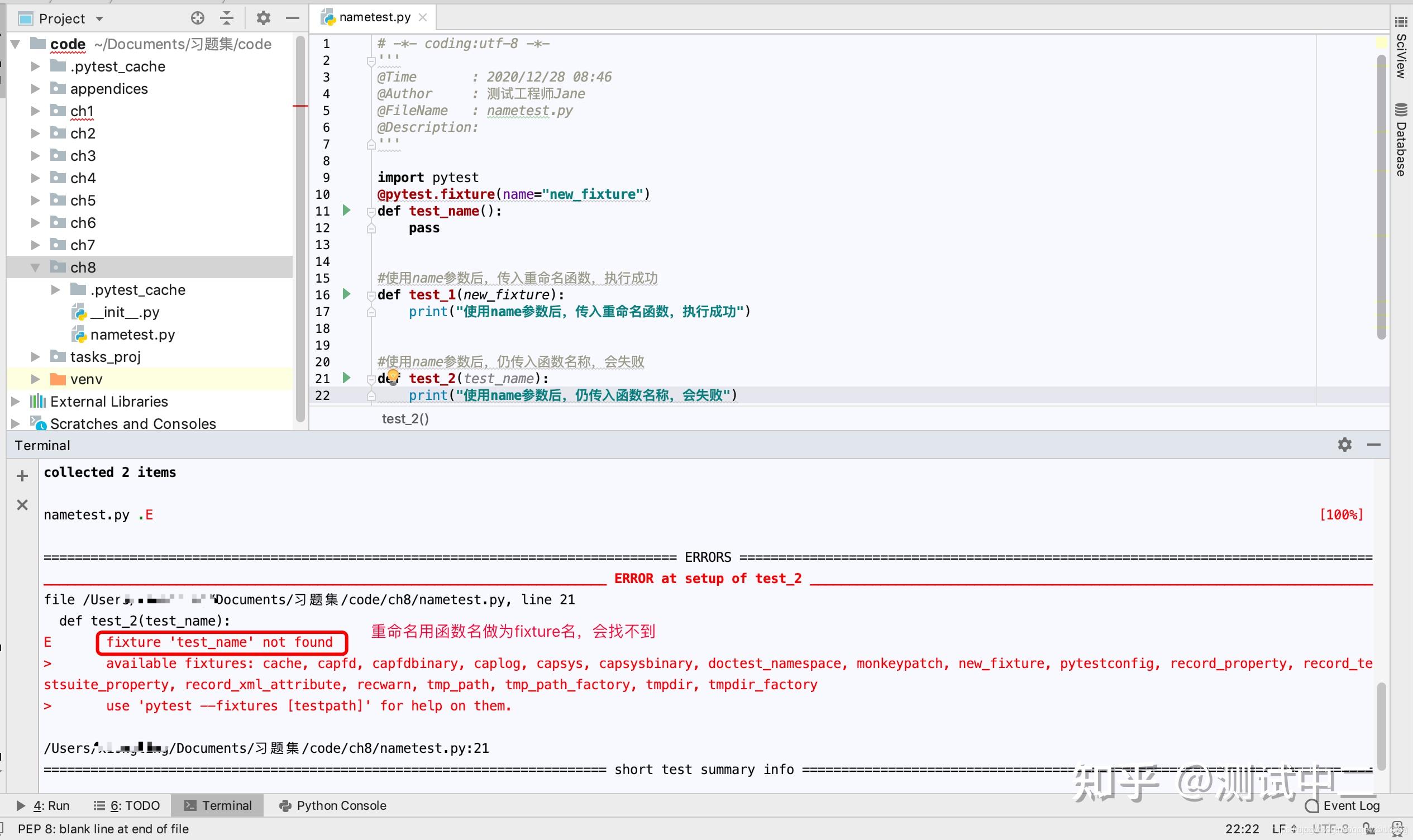Collapse the ch8 folder
This screenshot has height=840, width=1413.
[x=35, y=267]
